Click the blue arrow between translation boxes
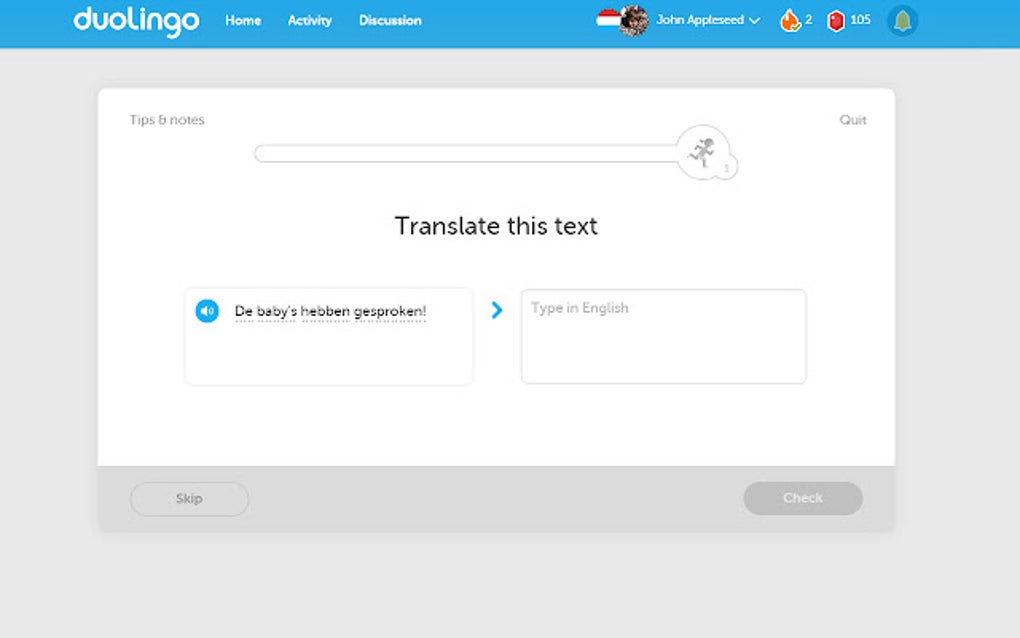The width and height of the screenshot is (1020, 638). (497, 311)
